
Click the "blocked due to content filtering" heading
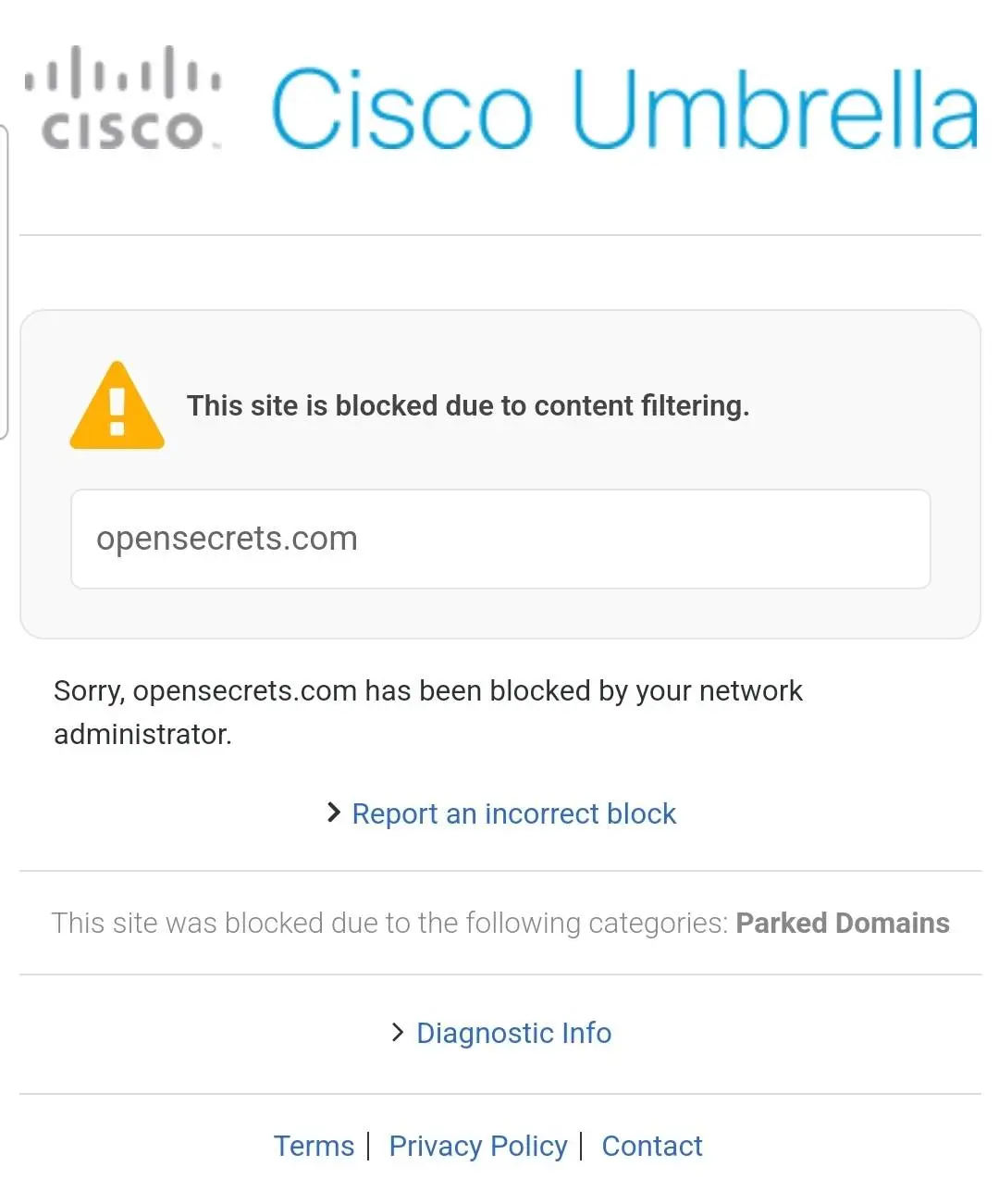(468, 405)
